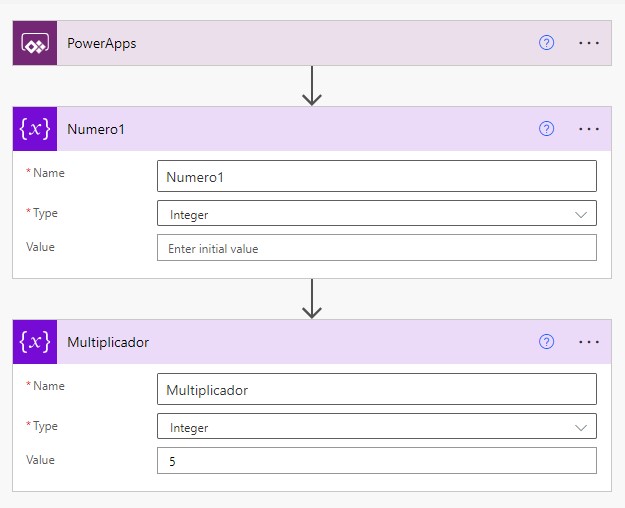Click the Numero1 Name input field

point(376,177)
